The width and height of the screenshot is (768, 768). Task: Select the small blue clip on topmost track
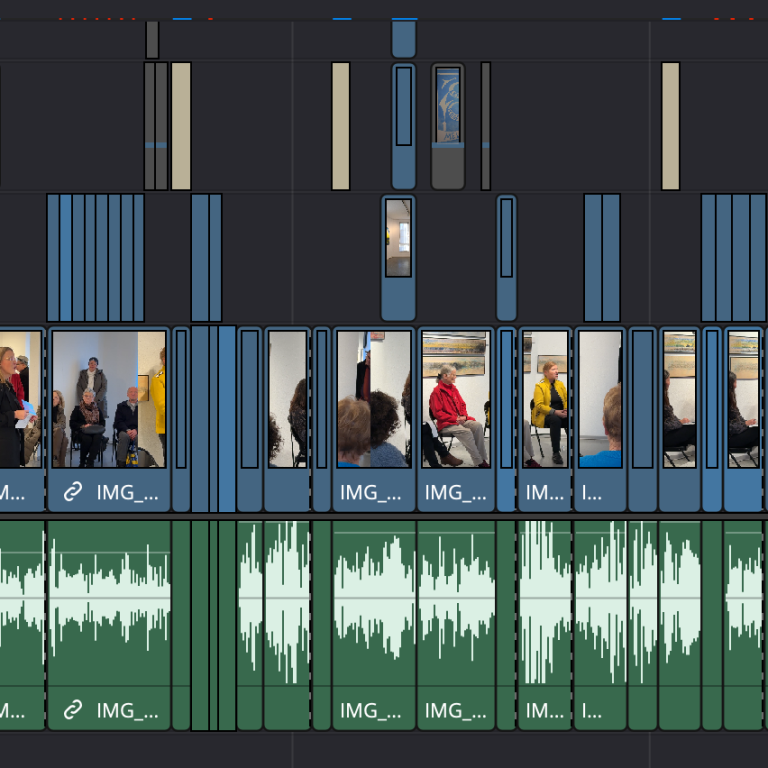tap(403, 40)
